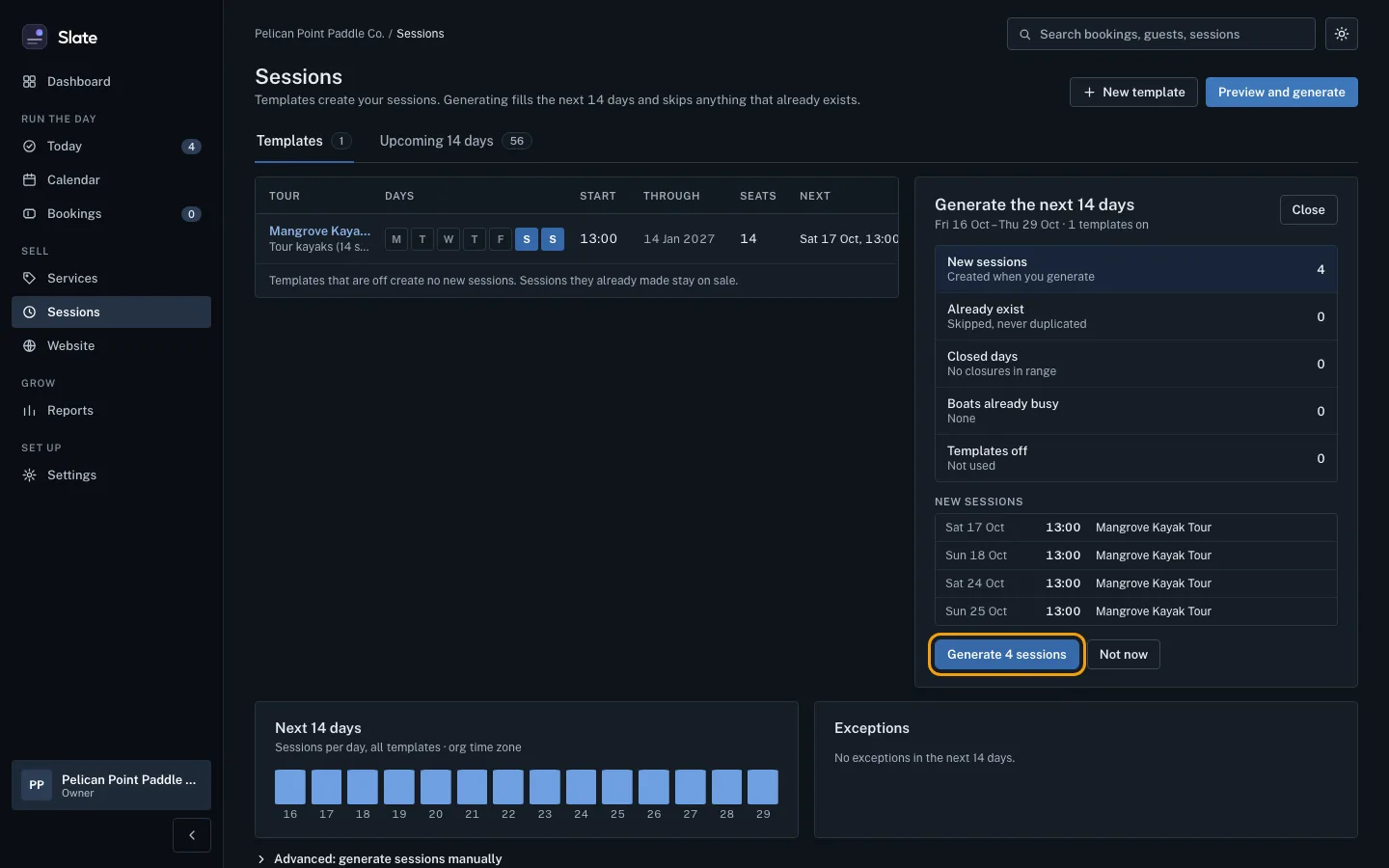Click the day 25 bar in chart
The width and height of the screenshot is (1389, 868).
[x=617, y=787]
